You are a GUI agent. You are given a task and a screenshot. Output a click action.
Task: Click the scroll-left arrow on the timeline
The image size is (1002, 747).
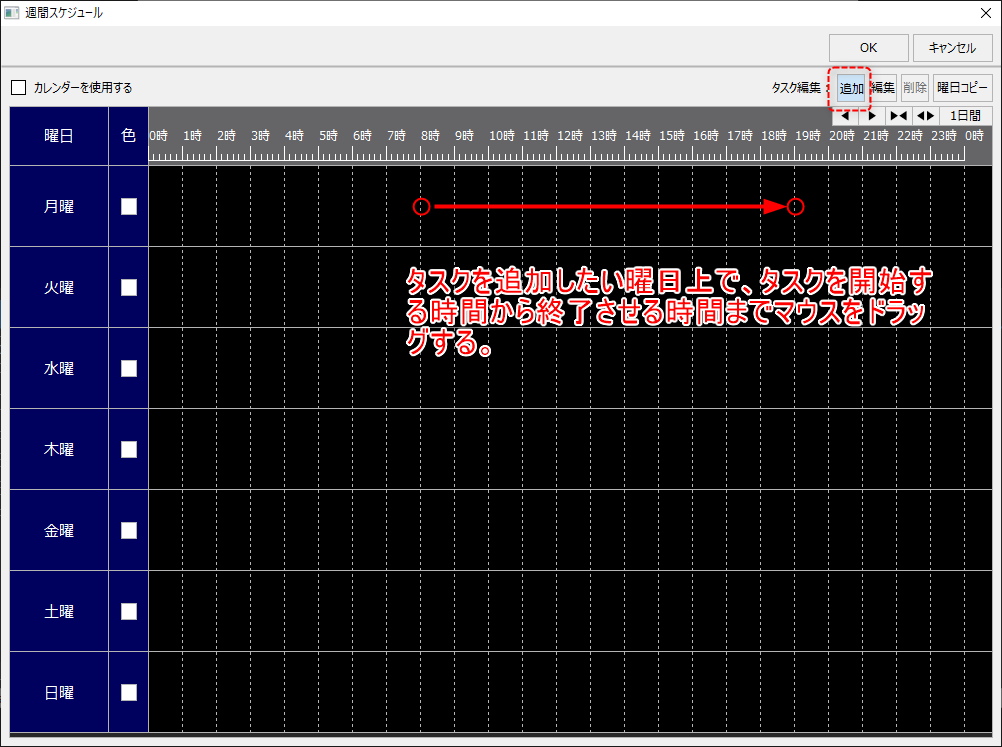(845, 115)
